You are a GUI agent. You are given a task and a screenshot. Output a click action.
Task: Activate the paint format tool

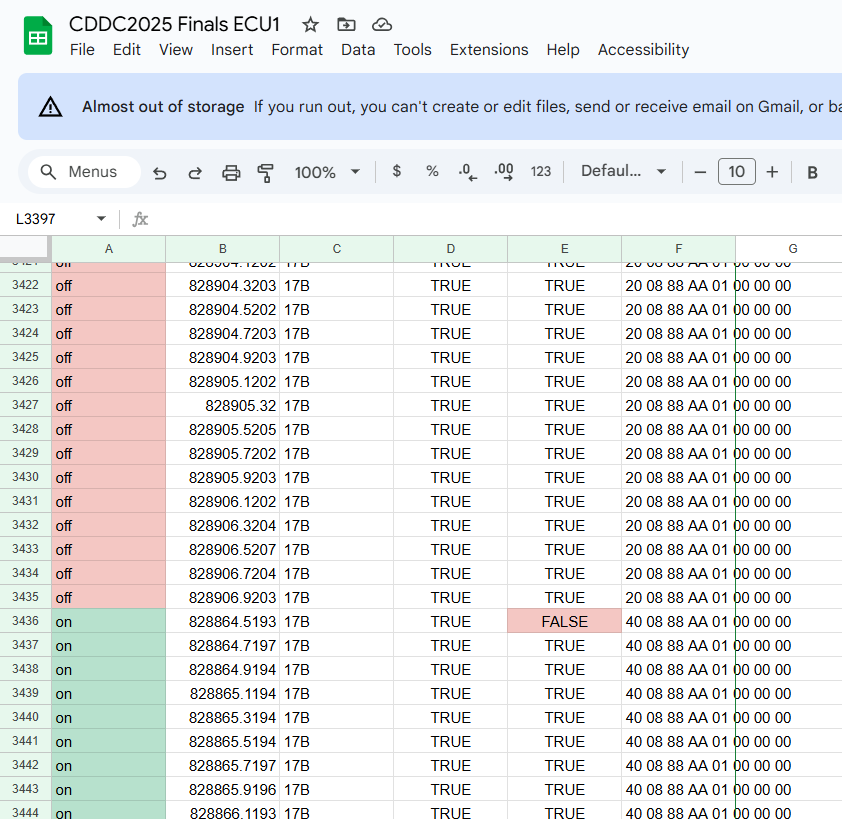(x=266, y=172)
